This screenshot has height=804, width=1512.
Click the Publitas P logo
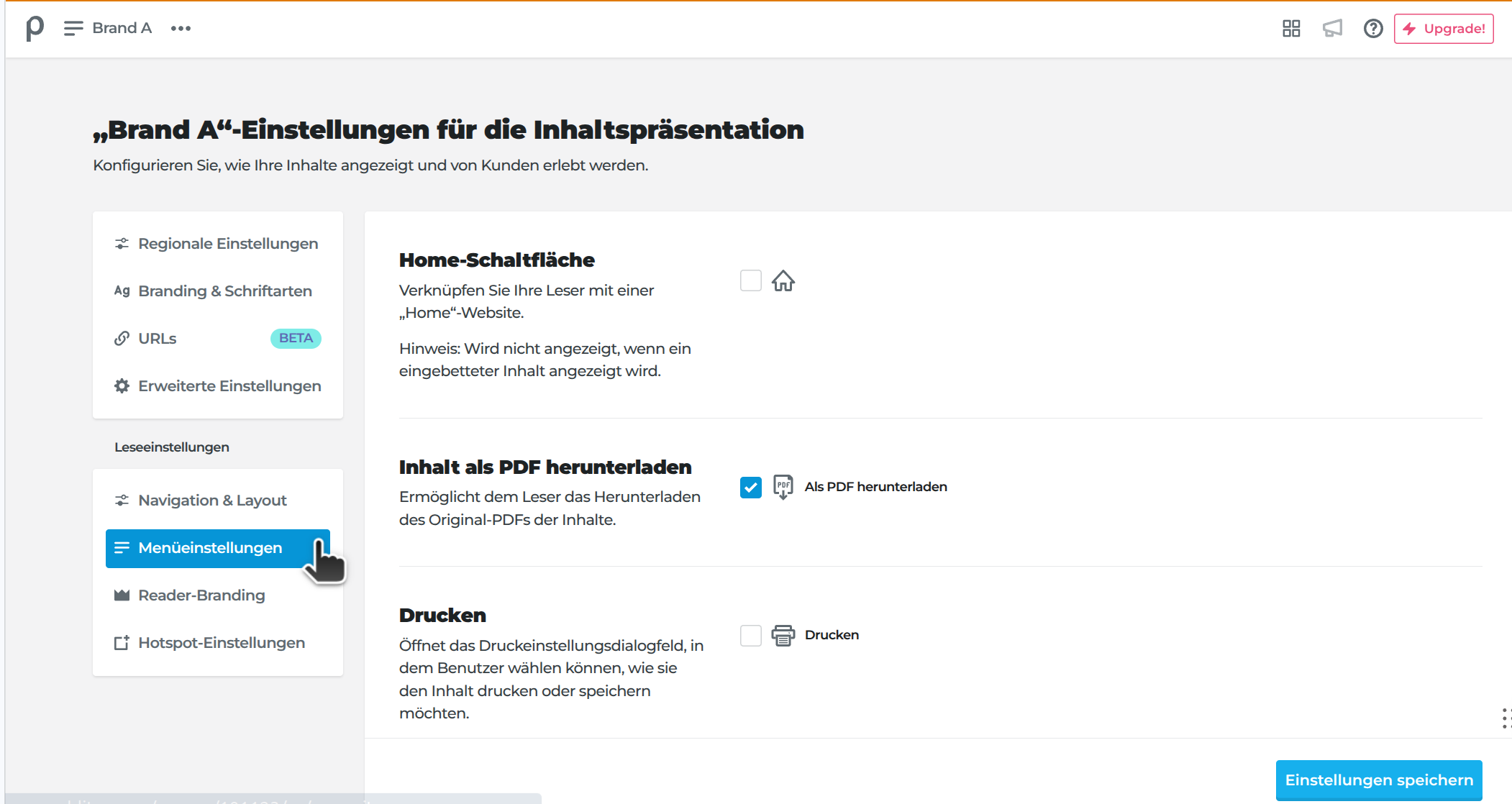[x=34, y=29]
